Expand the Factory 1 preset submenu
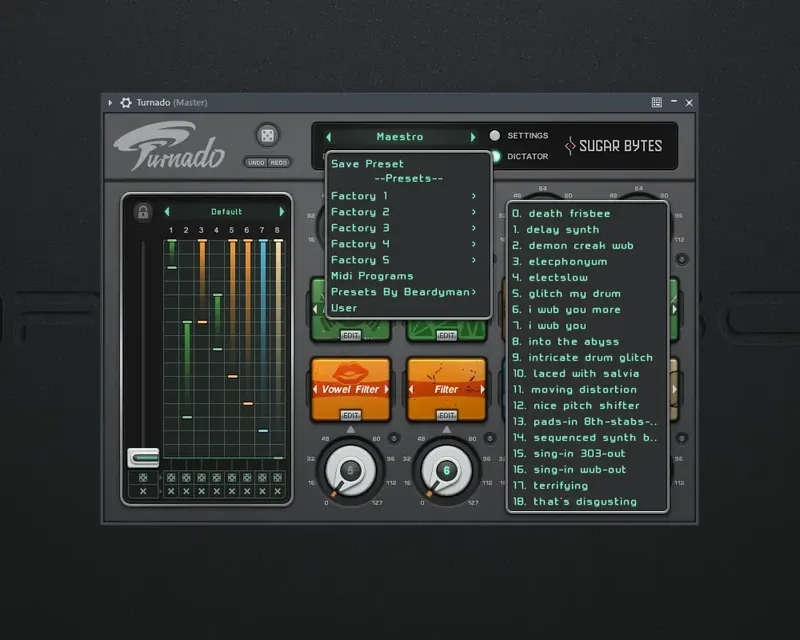This screenshot has width=800, height=640. (x=408, y=196)
